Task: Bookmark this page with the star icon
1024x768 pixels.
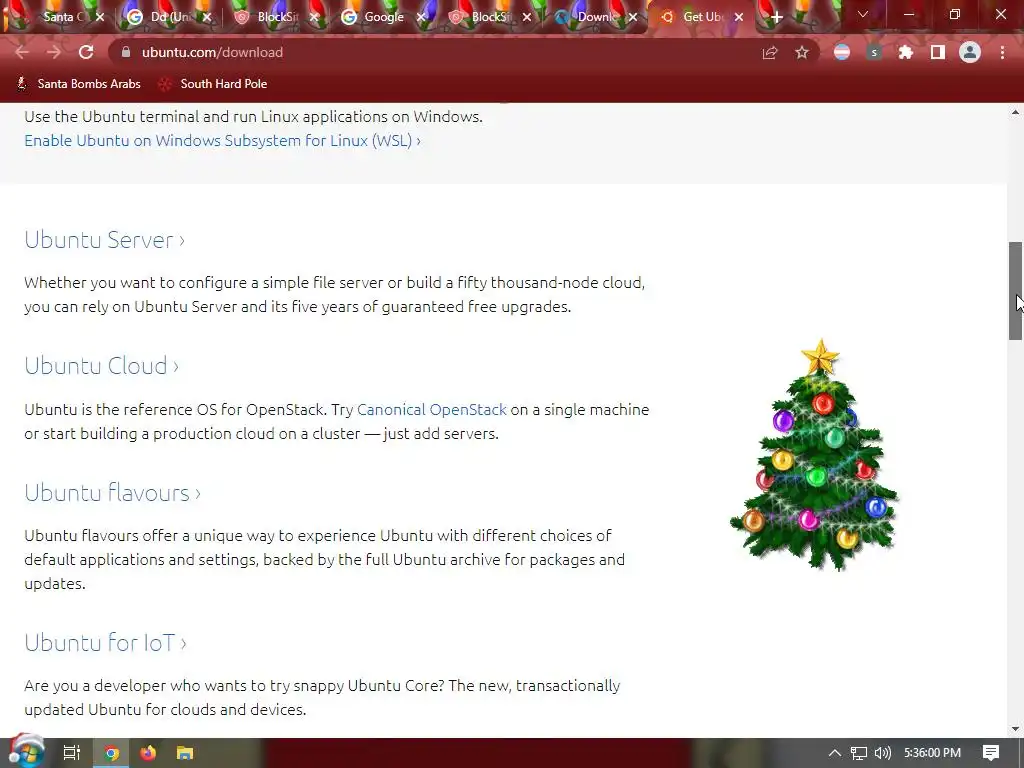Action: [802, 52]
